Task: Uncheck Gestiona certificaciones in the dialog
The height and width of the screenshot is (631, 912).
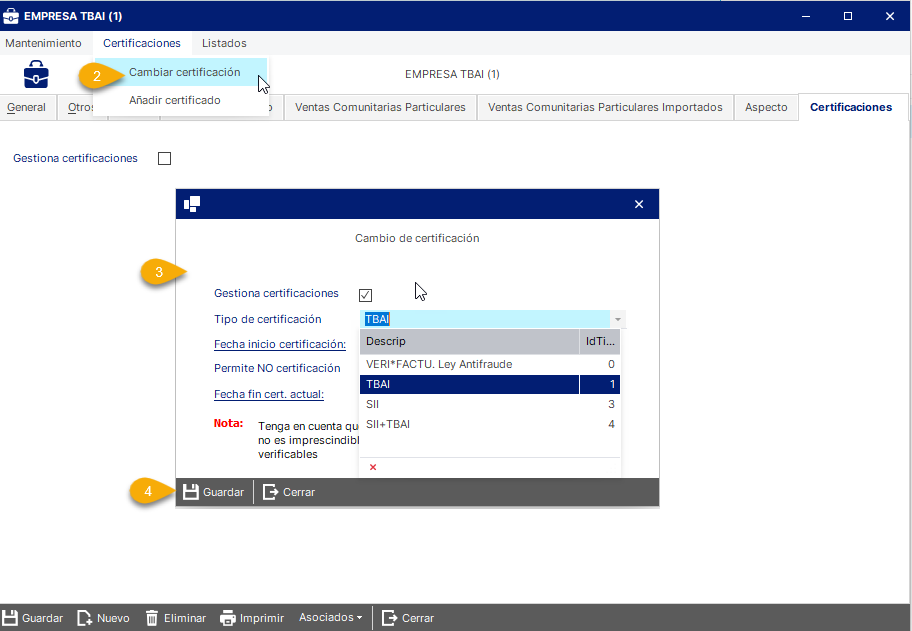Action: (365, 295)
